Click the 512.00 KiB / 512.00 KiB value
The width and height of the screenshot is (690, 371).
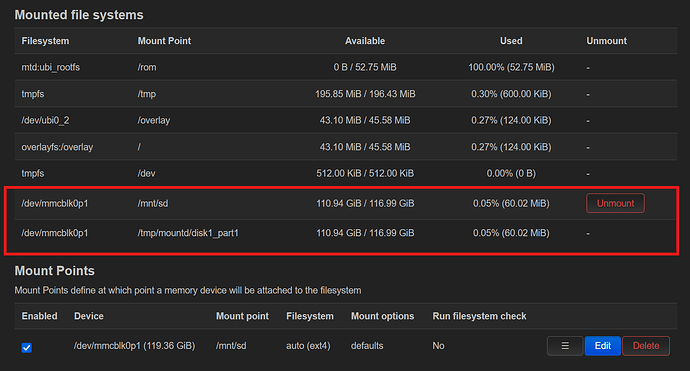(365, 173)
